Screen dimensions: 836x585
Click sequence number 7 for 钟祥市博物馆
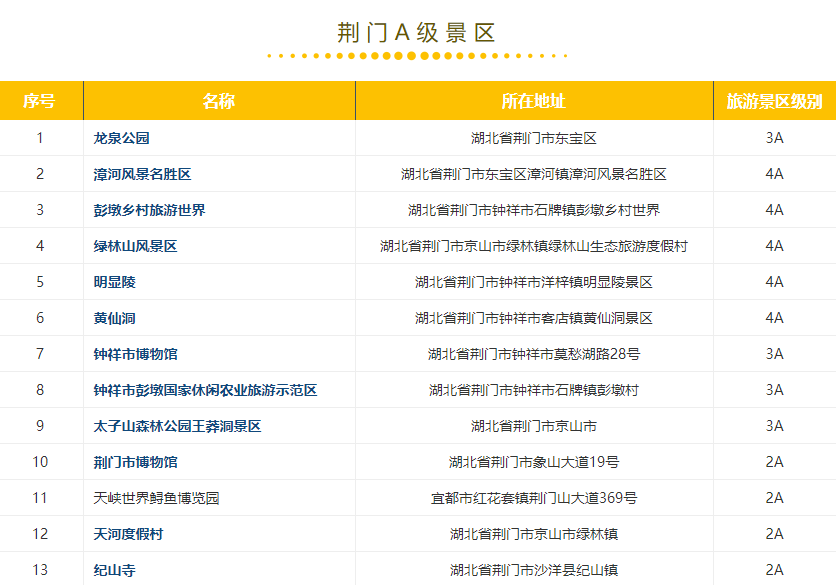click(40, 354)
